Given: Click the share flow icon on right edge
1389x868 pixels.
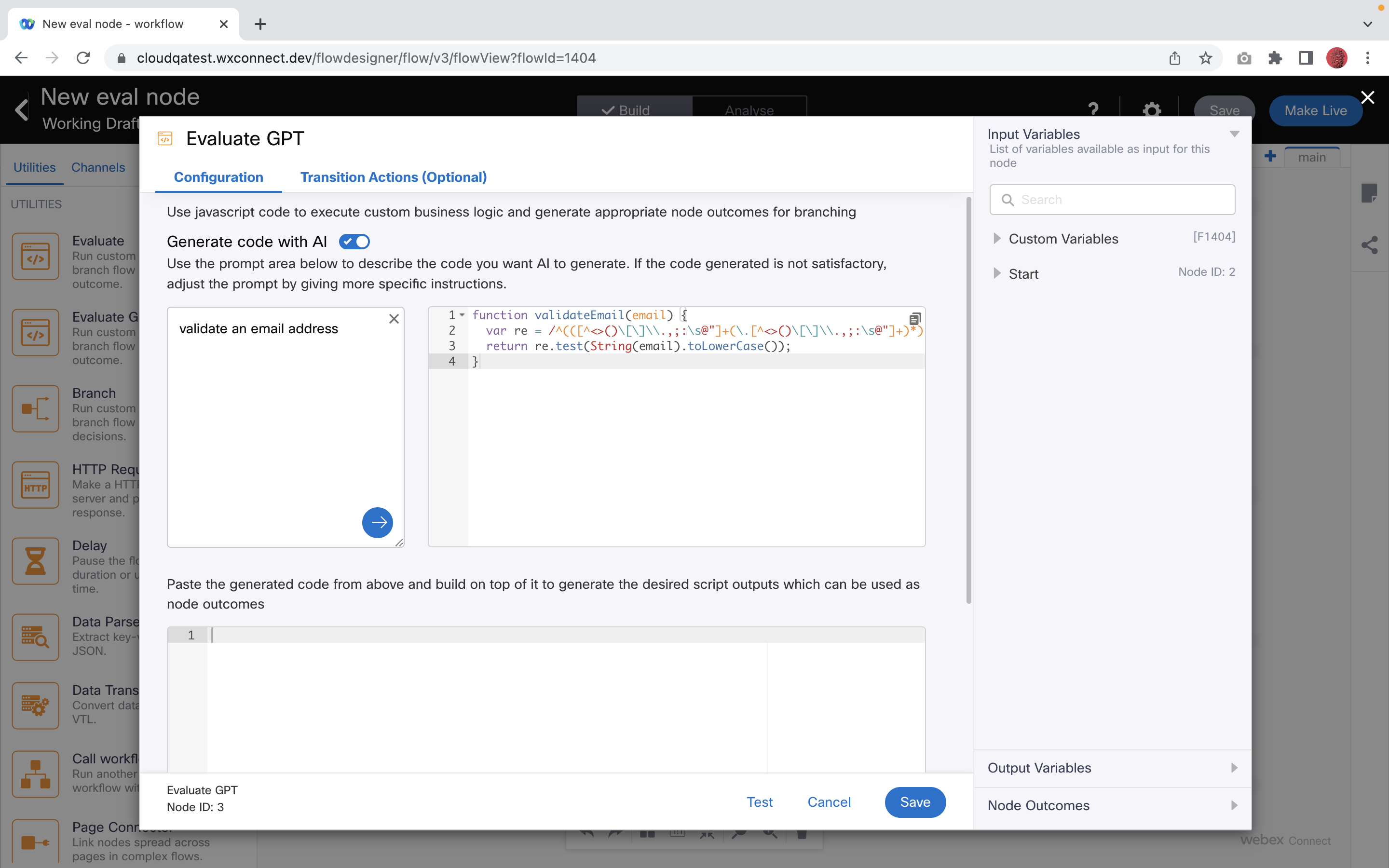Looking at the screenshot, I should pos(1371,245).
